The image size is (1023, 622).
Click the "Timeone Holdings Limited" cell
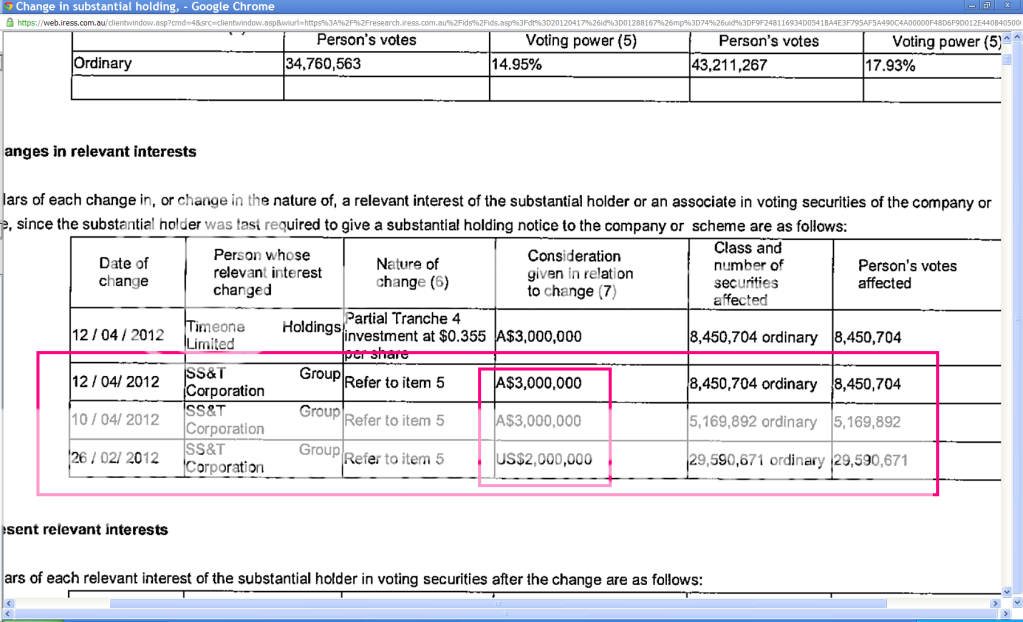[264, 335]
